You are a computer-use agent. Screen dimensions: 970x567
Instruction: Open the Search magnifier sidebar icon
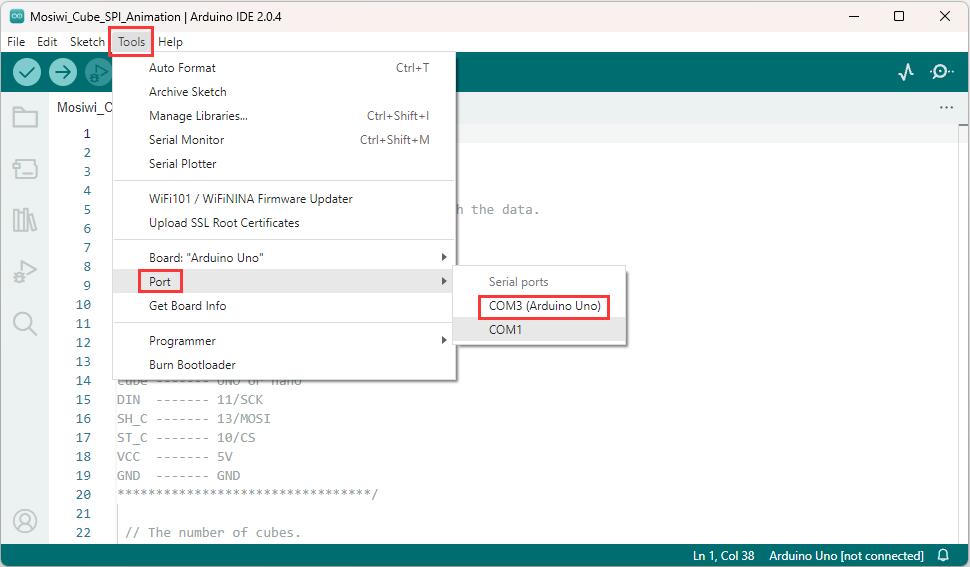(x=25, y=323)
